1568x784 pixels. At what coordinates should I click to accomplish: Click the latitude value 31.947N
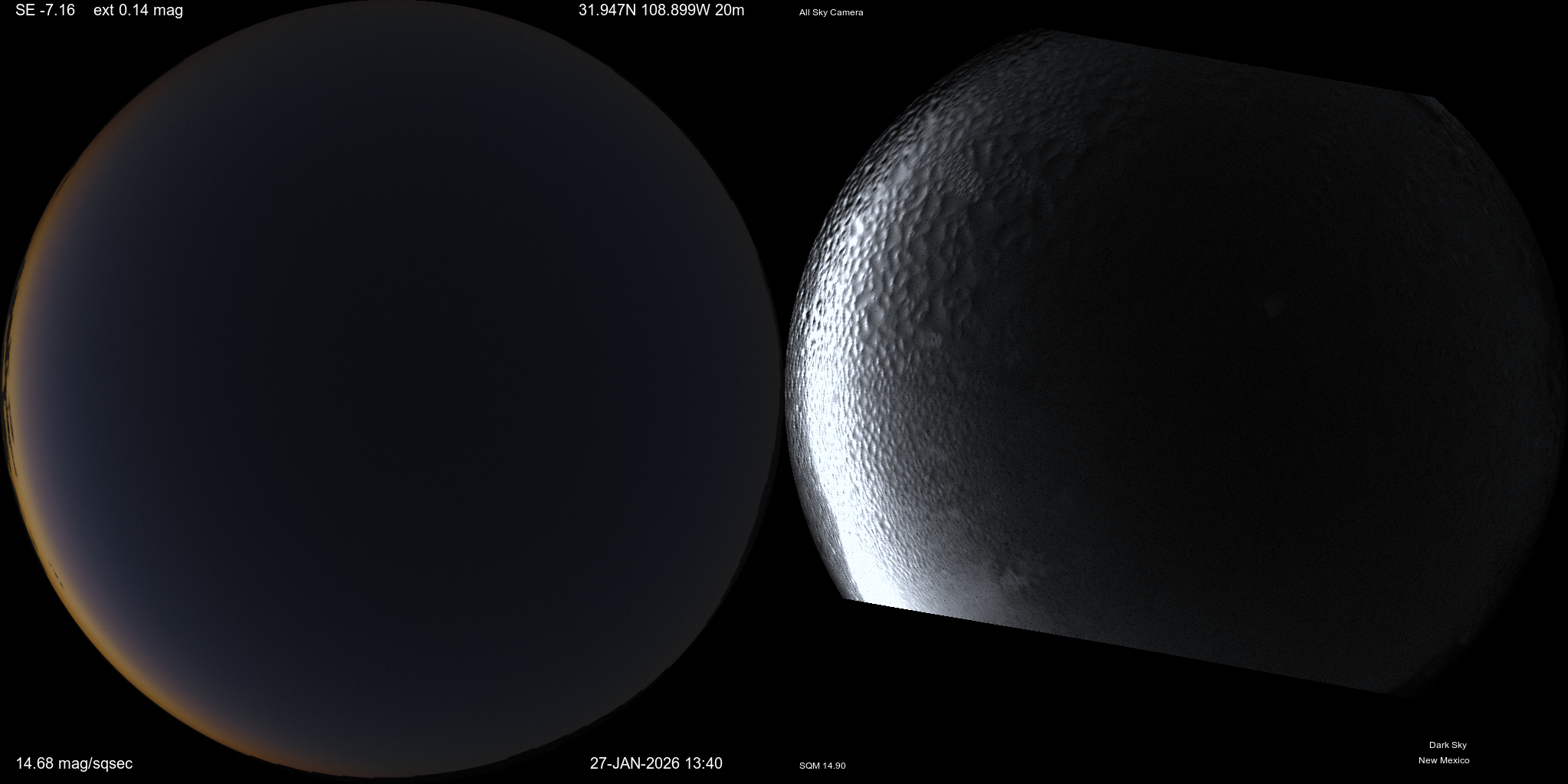tap(610, 11)
